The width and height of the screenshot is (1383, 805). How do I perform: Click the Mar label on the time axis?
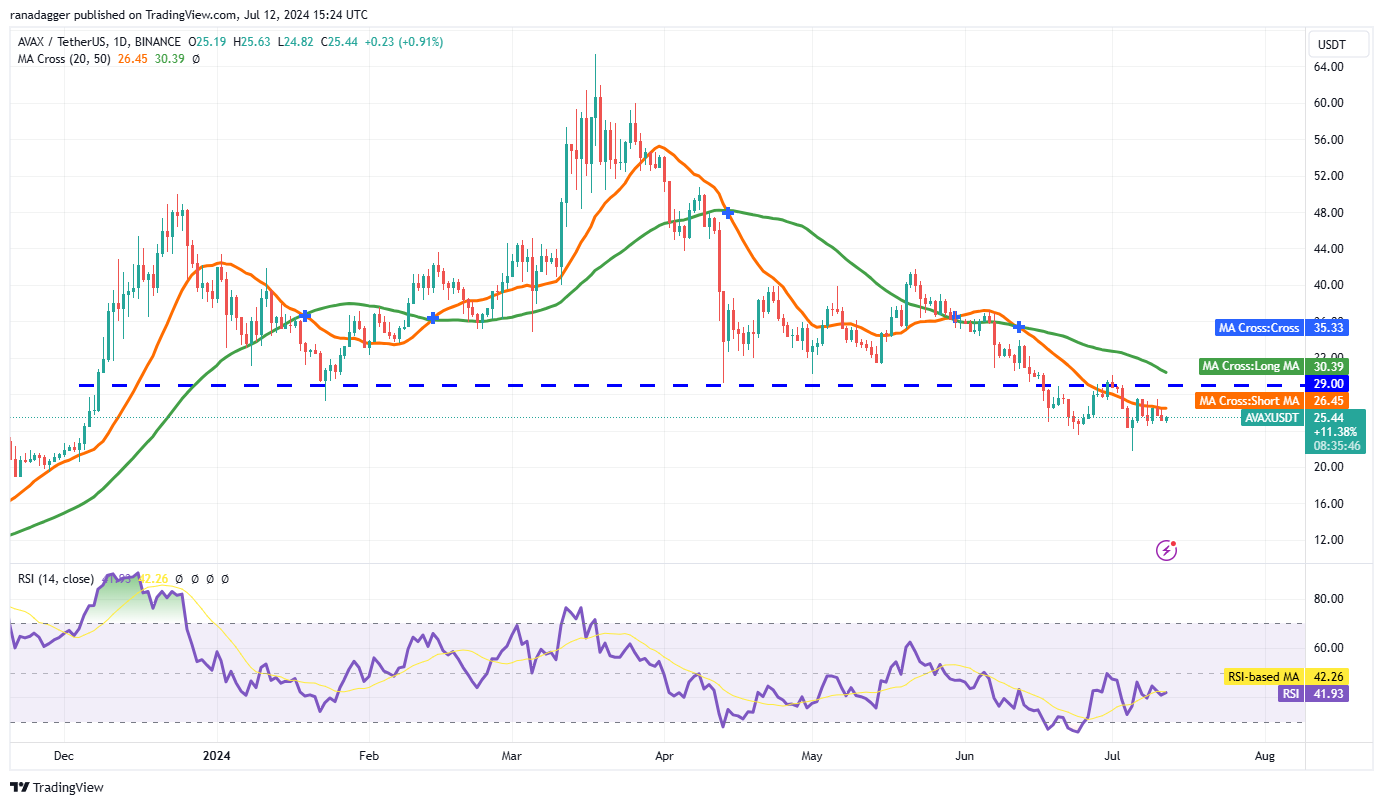(x=511, y=757)
